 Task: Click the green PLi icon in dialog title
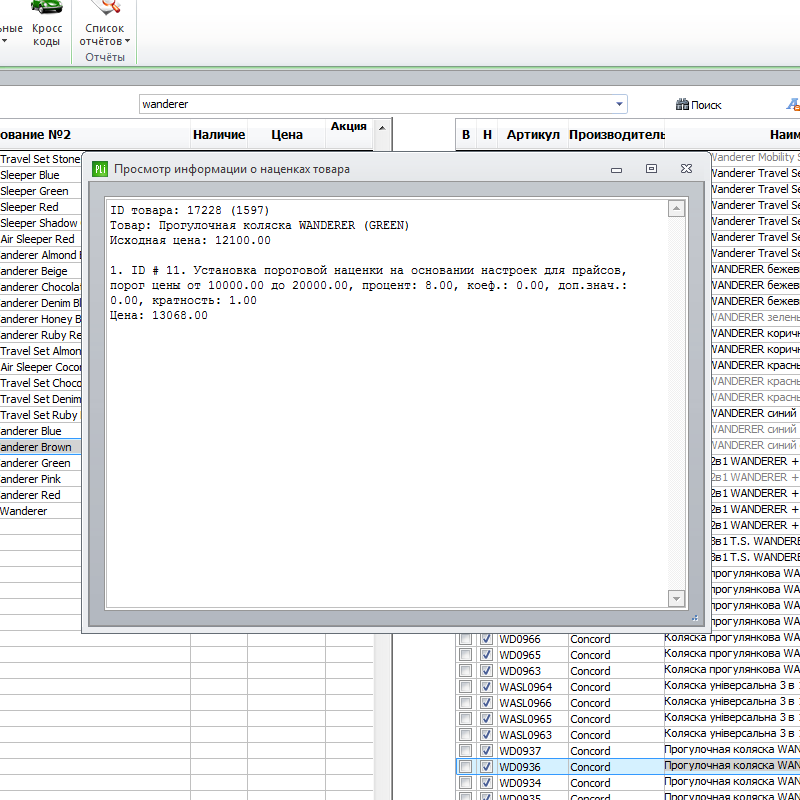pos(100,169)
